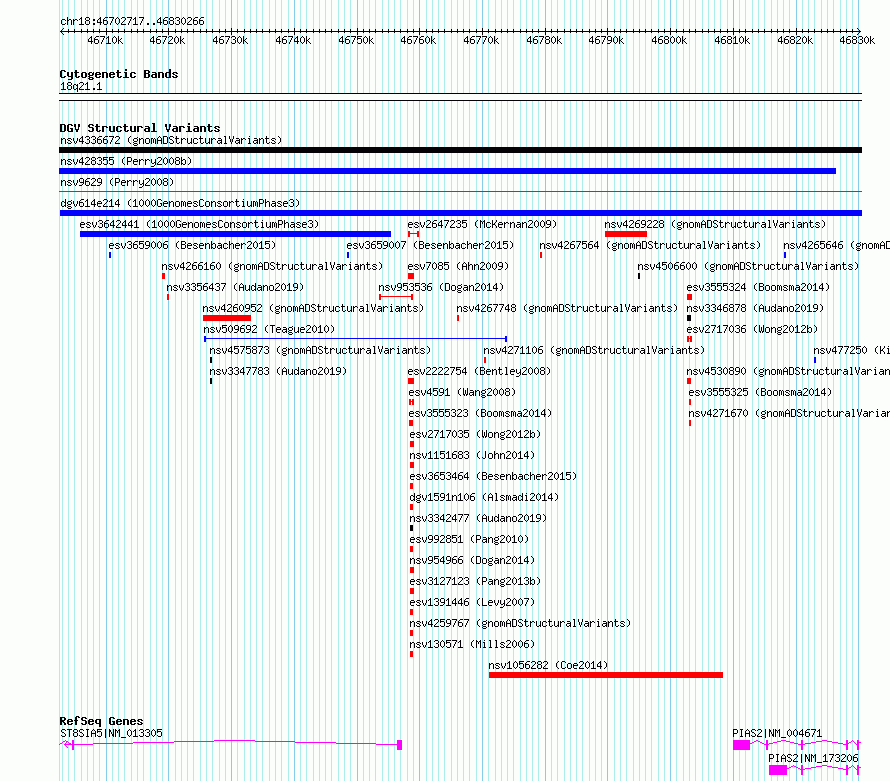Image resolution: width=890 pixels, height=781 pixels.
Task: Open nsv3346878 (Audano2019) label
Action: [x=755, y=308]
